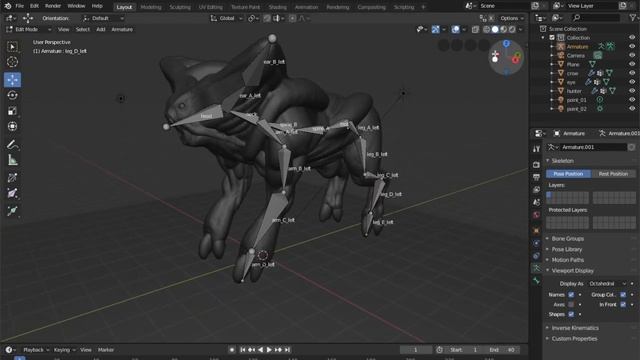The height and width of the screenshot is (360, 640).
Task: Click current frame number field
Action: pos(416,350)
